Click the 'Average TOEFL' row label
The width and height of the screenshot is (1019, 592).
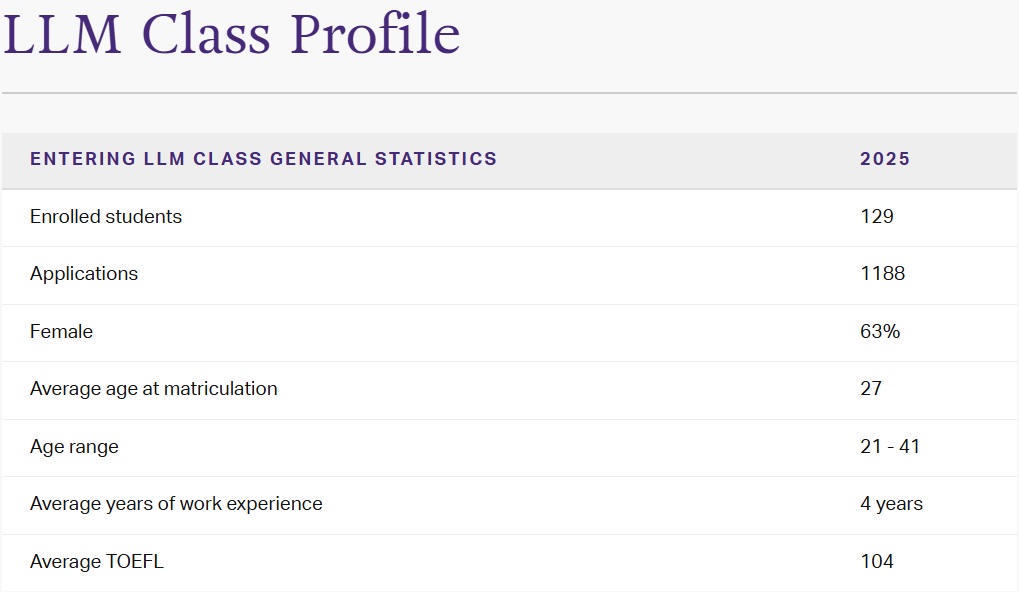97,561
